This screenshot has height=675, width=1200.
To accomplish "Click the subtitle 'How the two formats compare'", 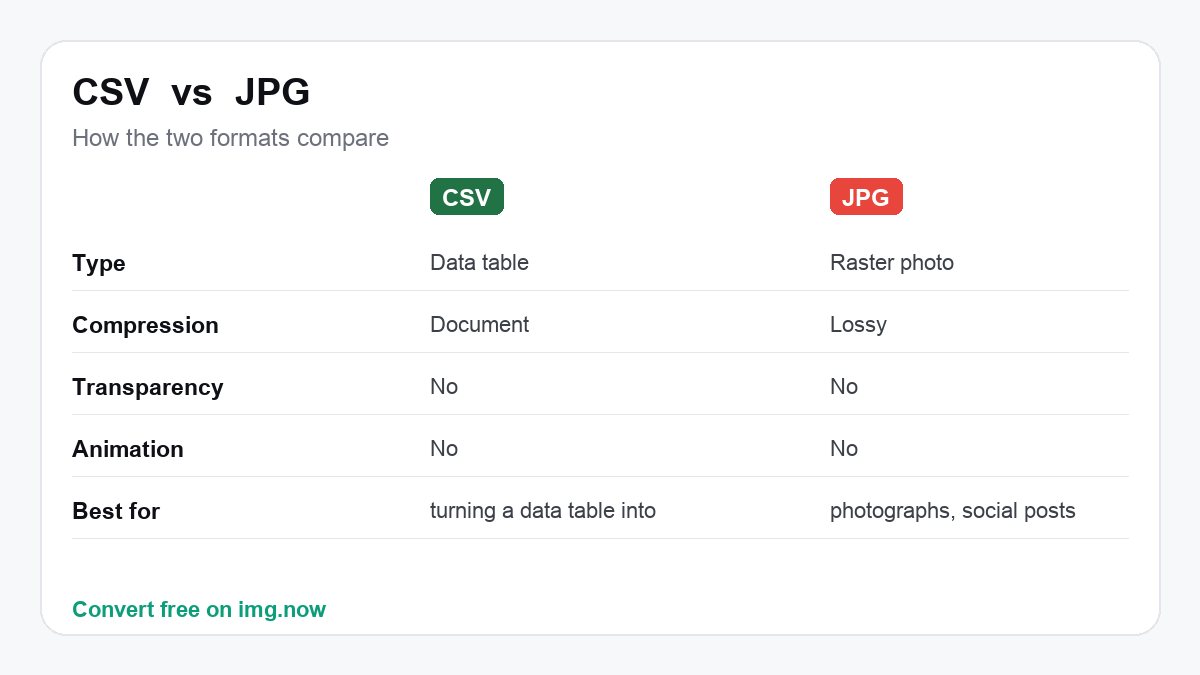I will (230, 138).
